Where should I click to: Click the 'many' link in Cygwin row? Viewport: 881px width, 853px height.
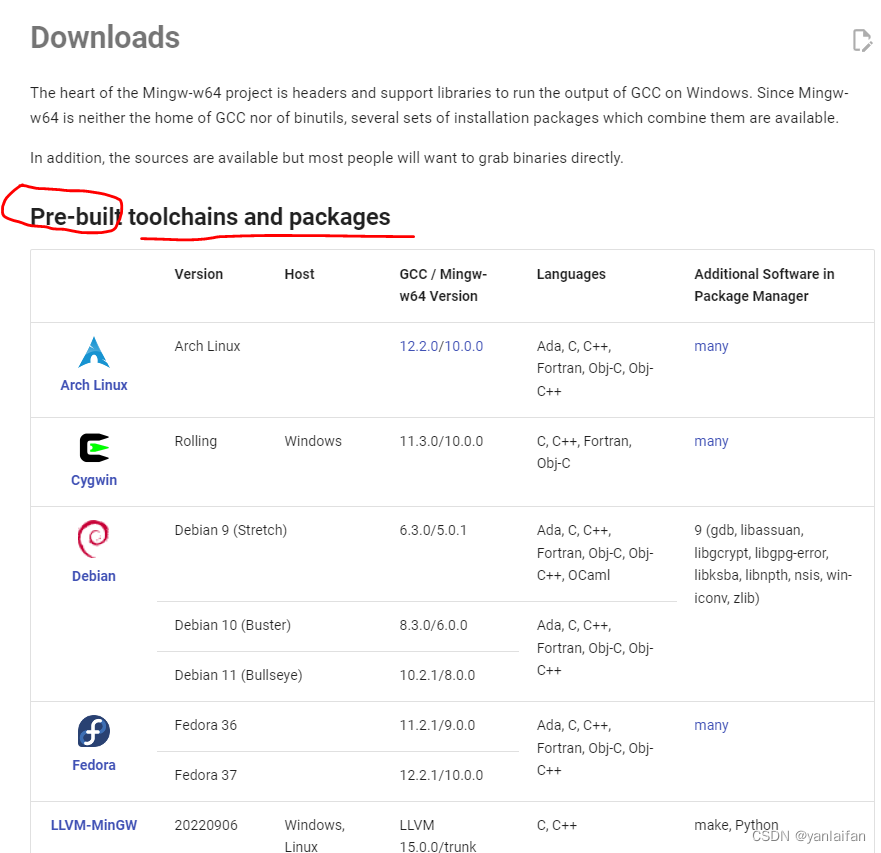pyautogui.click(x=711, y=441)
